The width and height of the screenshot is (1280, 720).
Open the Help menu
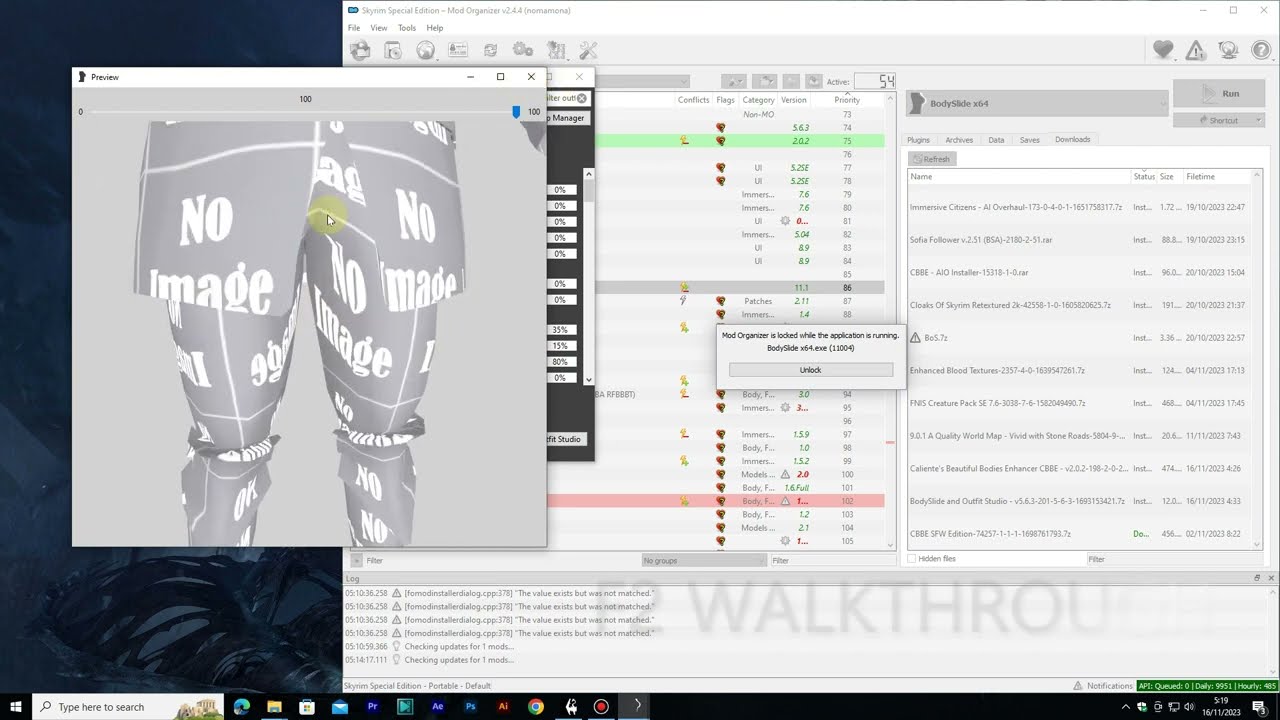[435, 28]
